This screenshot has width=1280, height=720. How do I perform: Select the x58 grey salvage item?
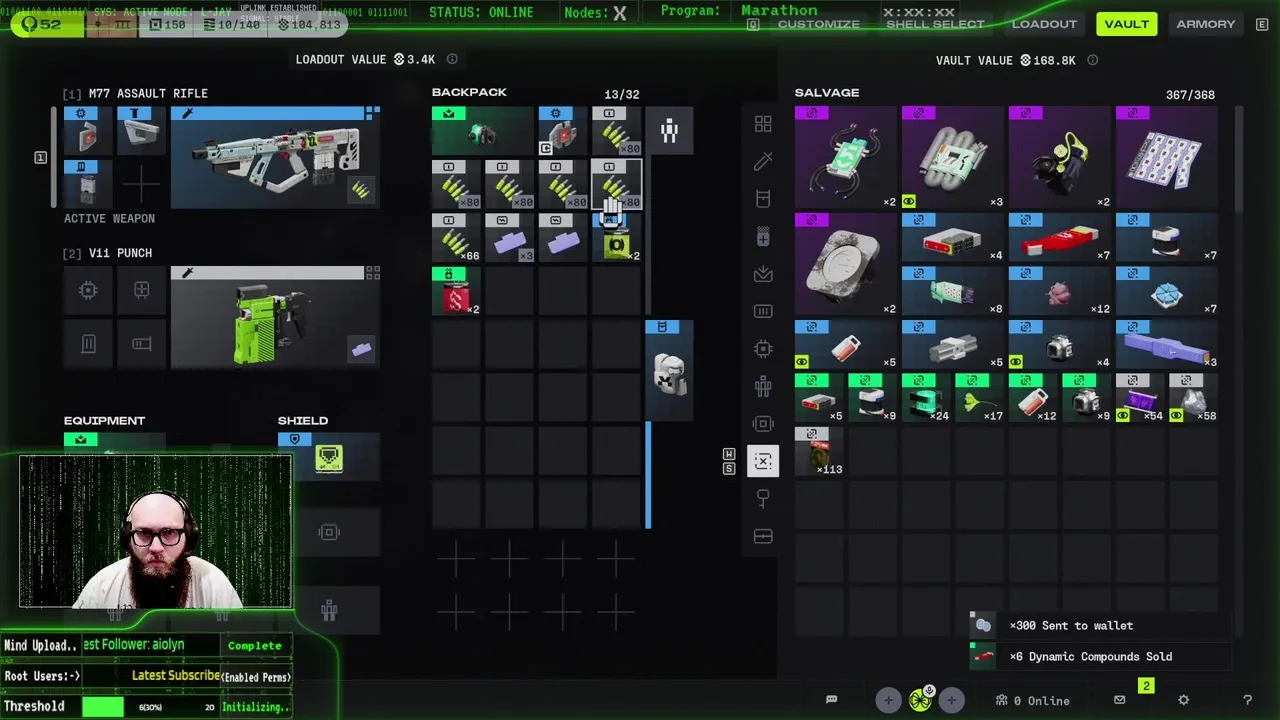[x=1193, y=398]
